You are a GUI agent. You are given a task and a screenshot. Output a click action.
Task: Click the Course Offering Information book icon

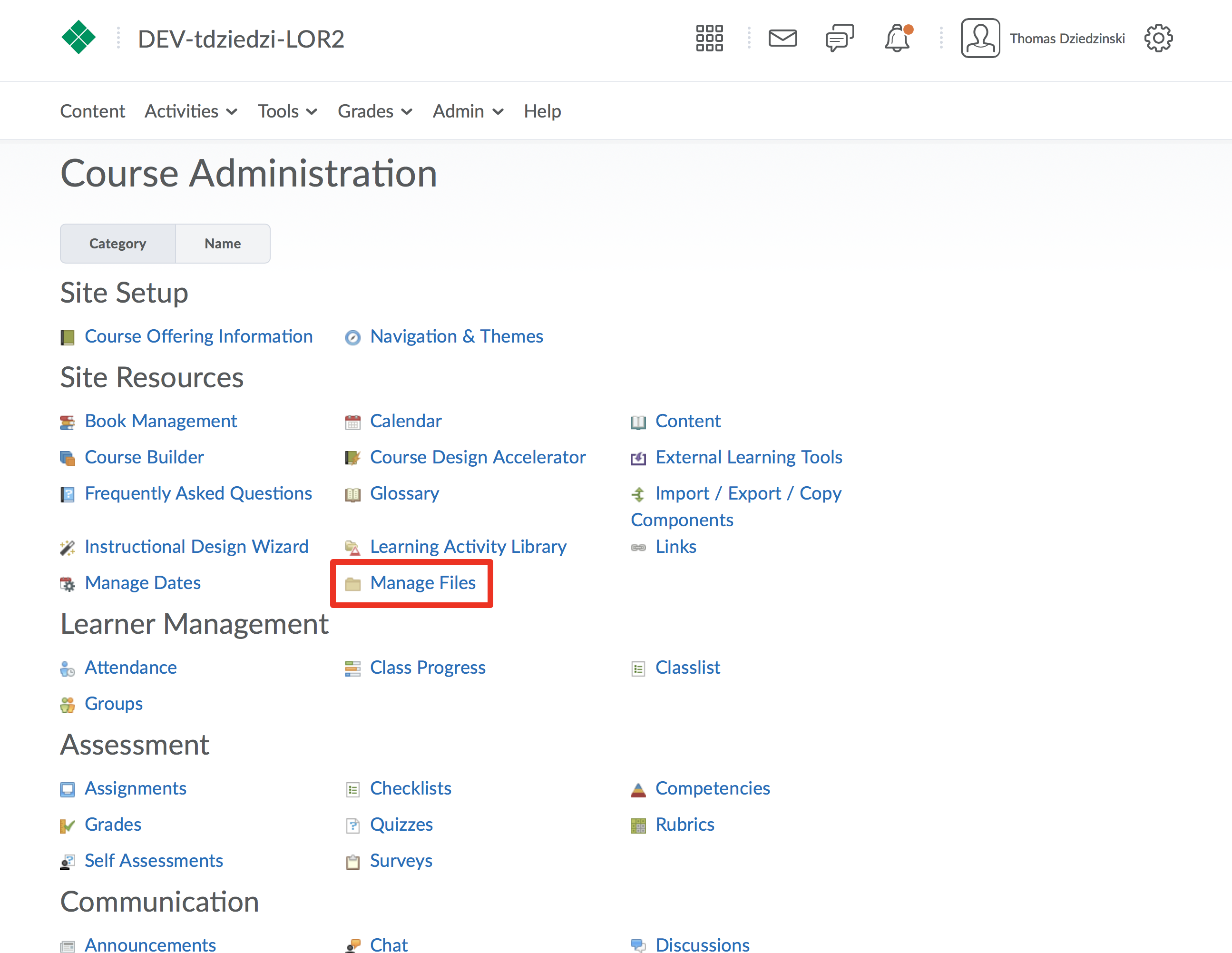(67, 337)
